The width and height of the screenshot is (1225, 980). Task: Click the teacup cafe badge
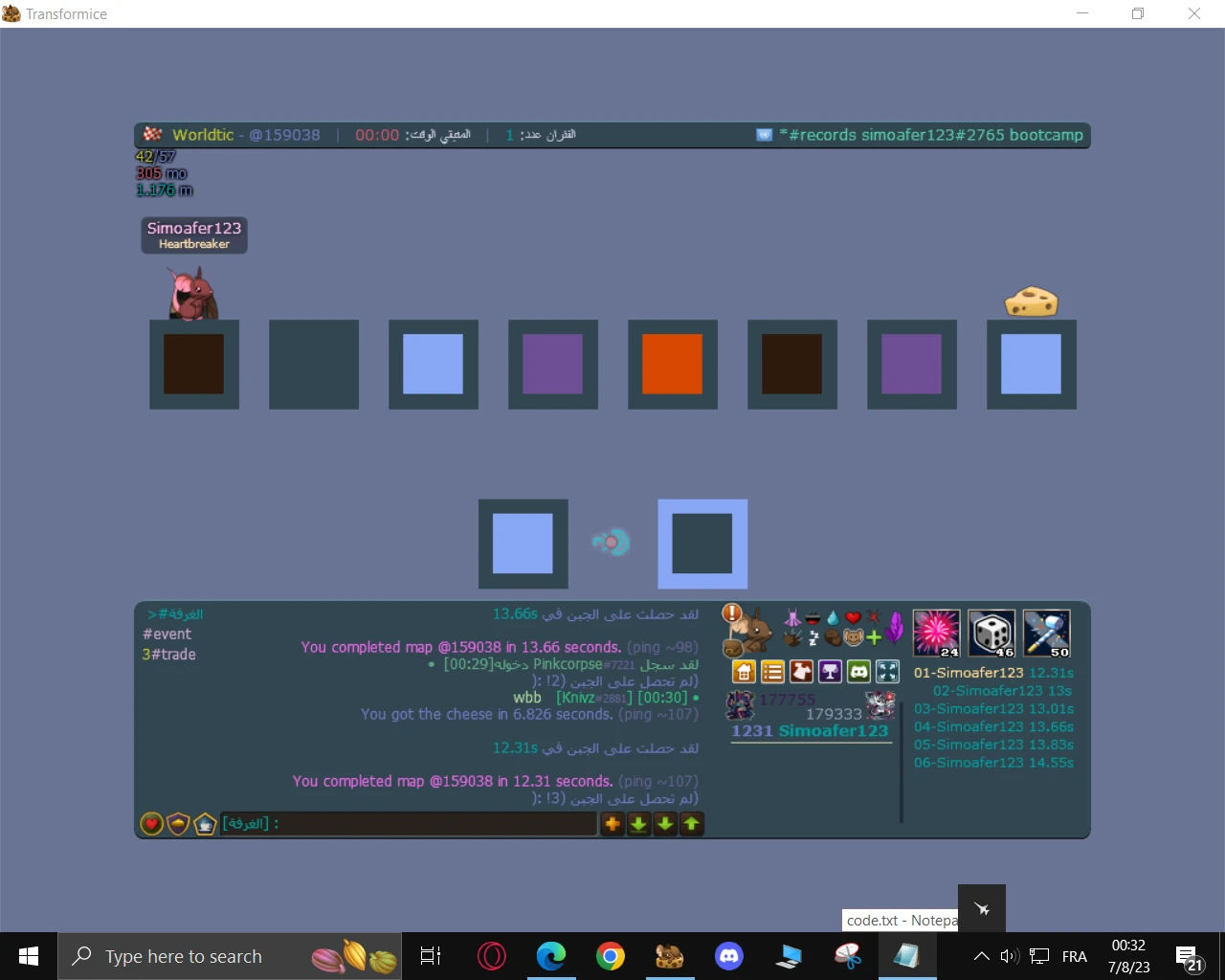tap(205, 823)
